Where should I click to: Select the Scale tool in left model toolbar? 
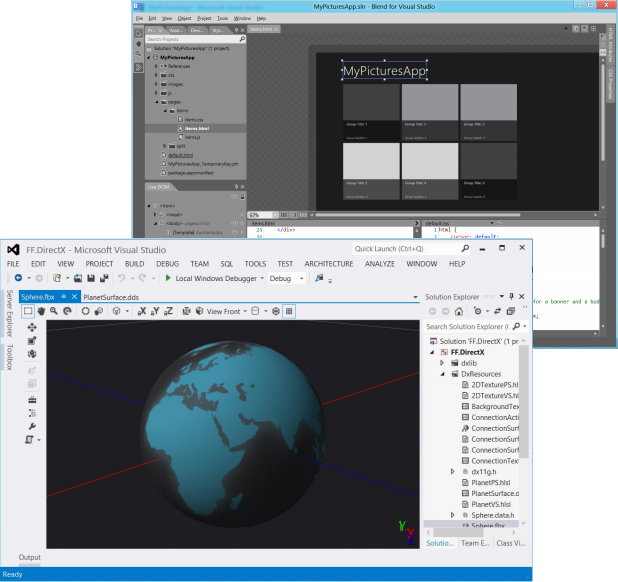[x=32, y=340]
